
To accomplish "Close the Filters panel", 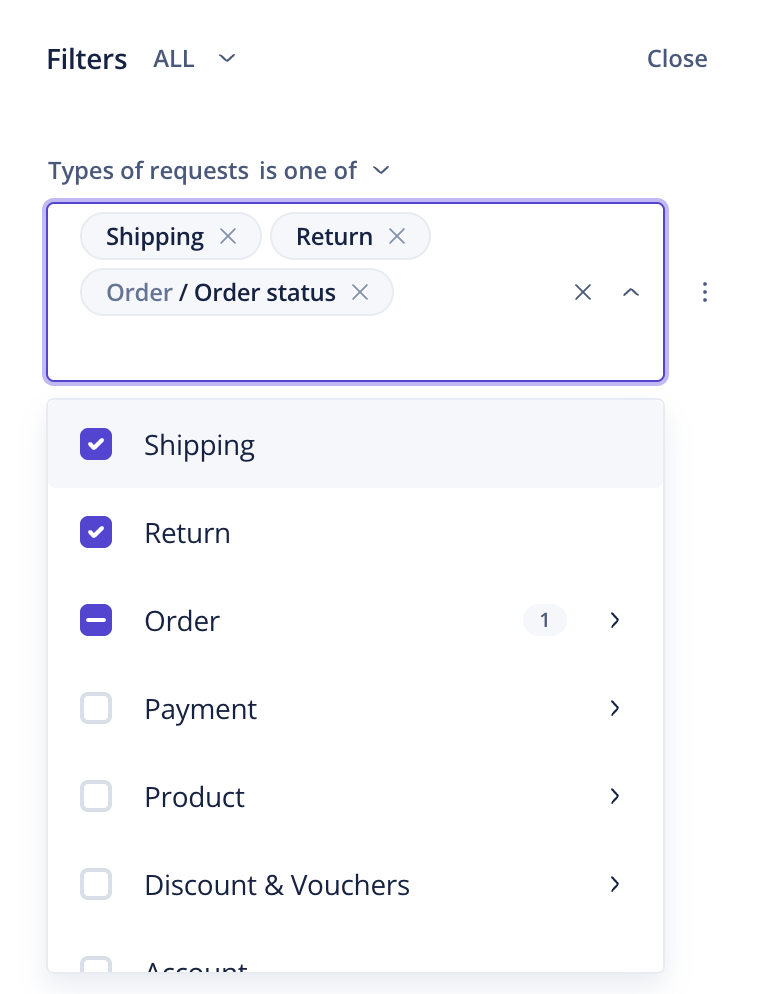I will click(x=677, y=59).
